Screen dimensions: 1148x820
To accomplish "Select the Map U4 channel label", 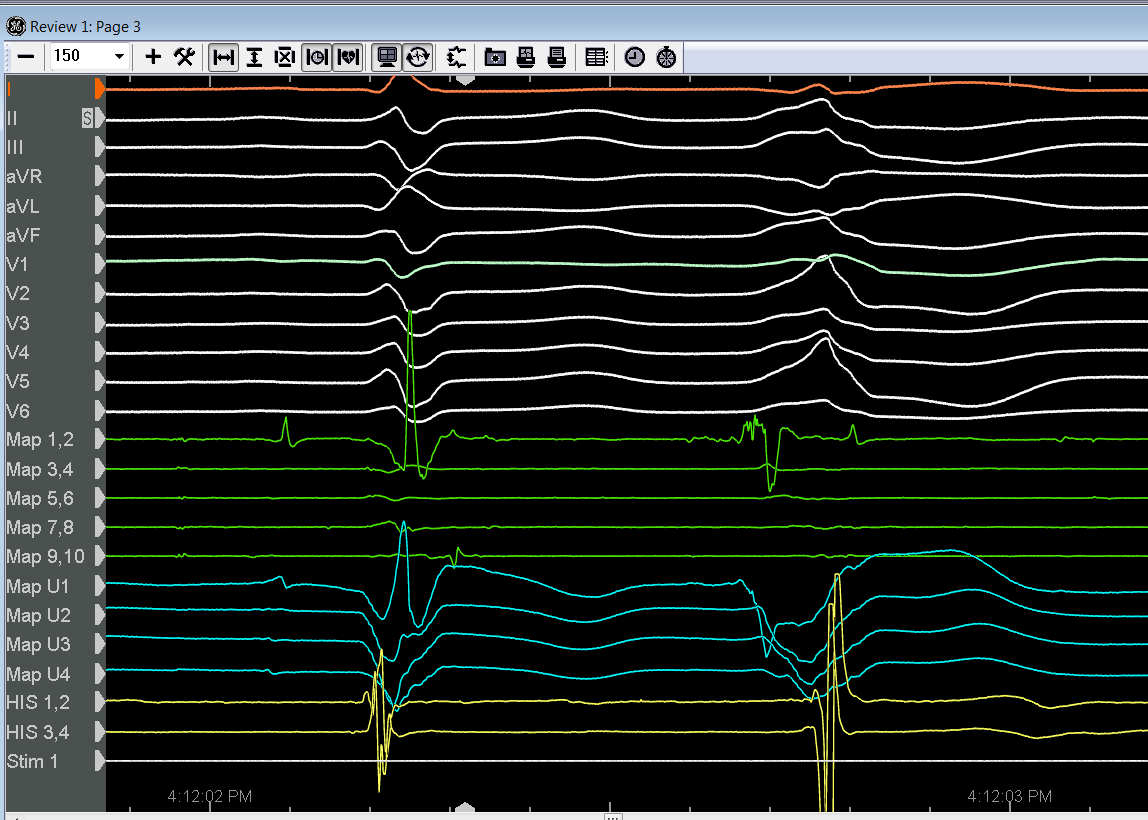I will pyautogui.click(x=38, y=674).
